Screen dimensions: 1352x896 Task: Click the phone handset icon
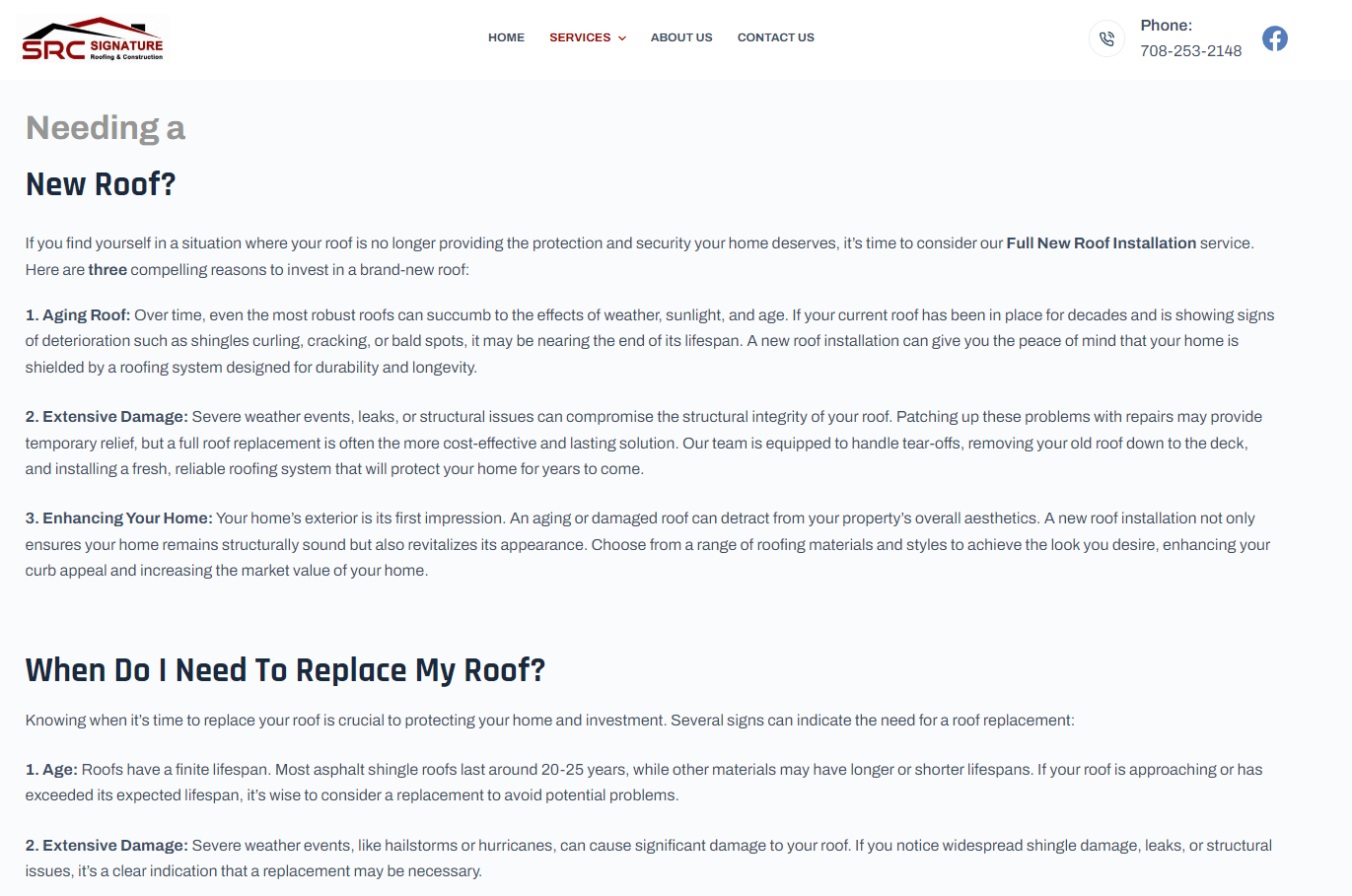click(x=1106, y=38)
